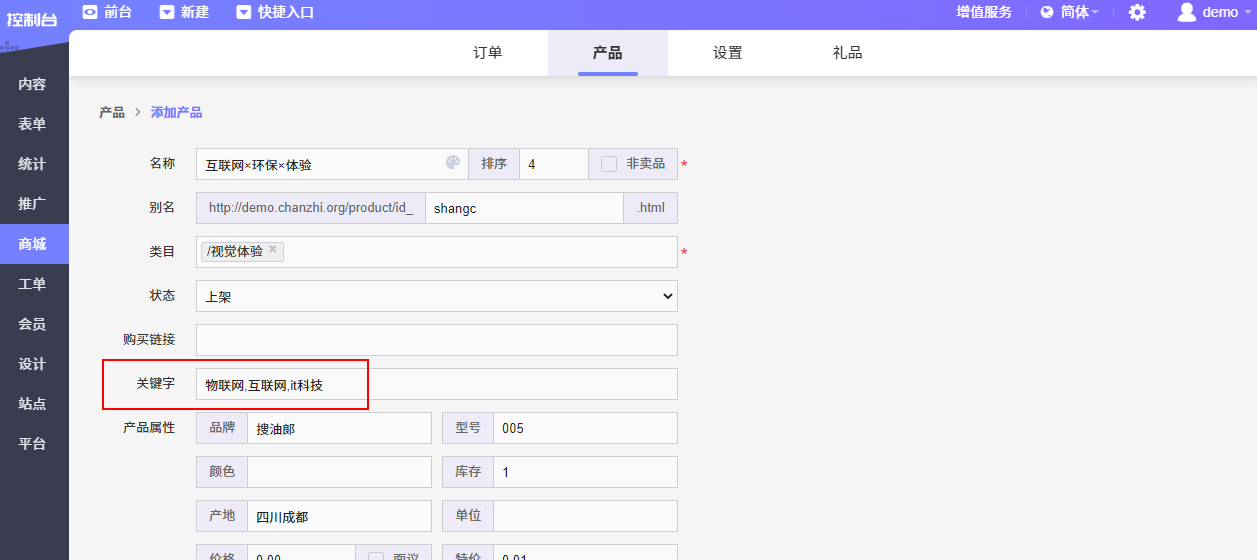The width and height of the screenshot is (1257, 560).
Task: Switch to the 礼品 tab
Action: 847,53
